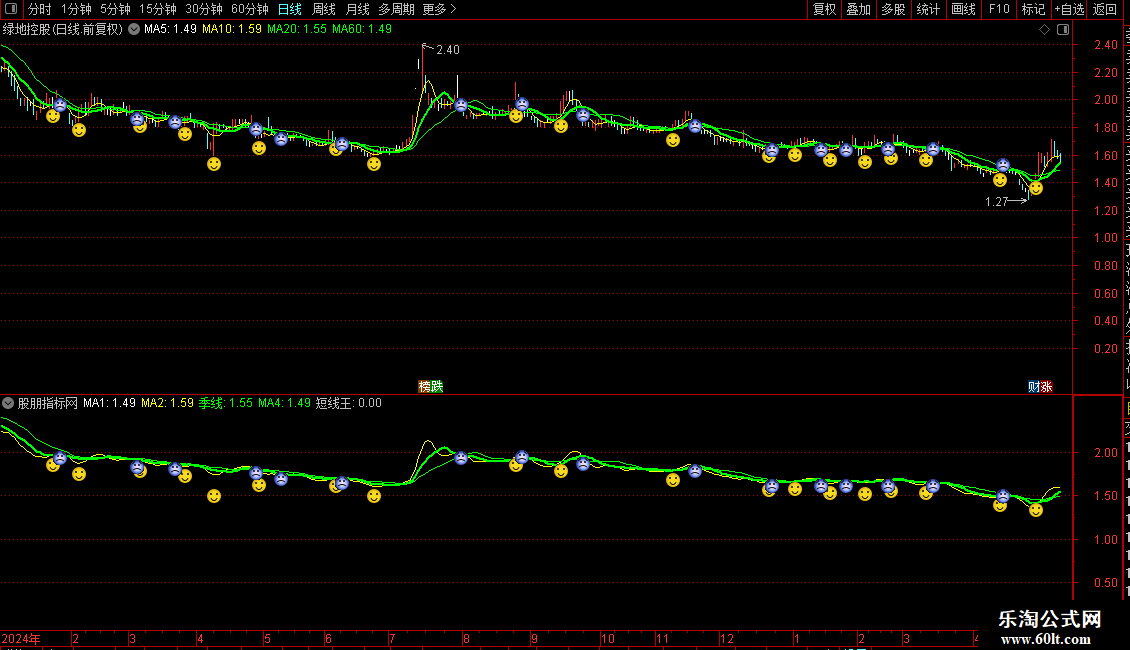
Task: Click the diamond icon above price axis
Action: coord(1044,29)
